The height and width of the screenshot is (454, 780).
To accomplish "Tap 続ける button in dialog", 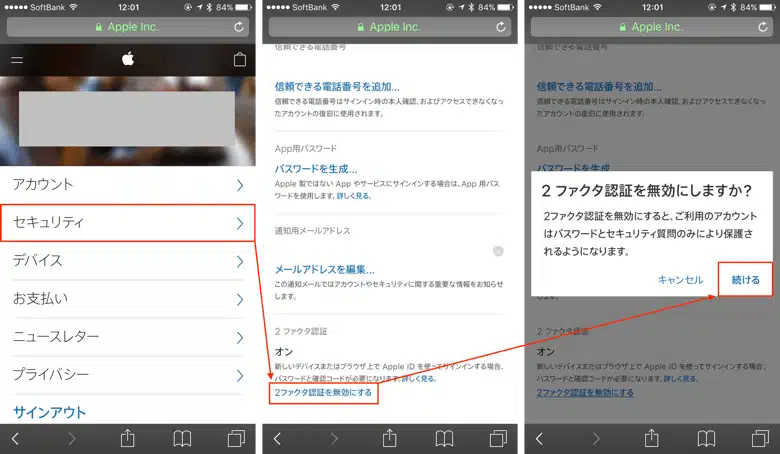I will 745,279.
